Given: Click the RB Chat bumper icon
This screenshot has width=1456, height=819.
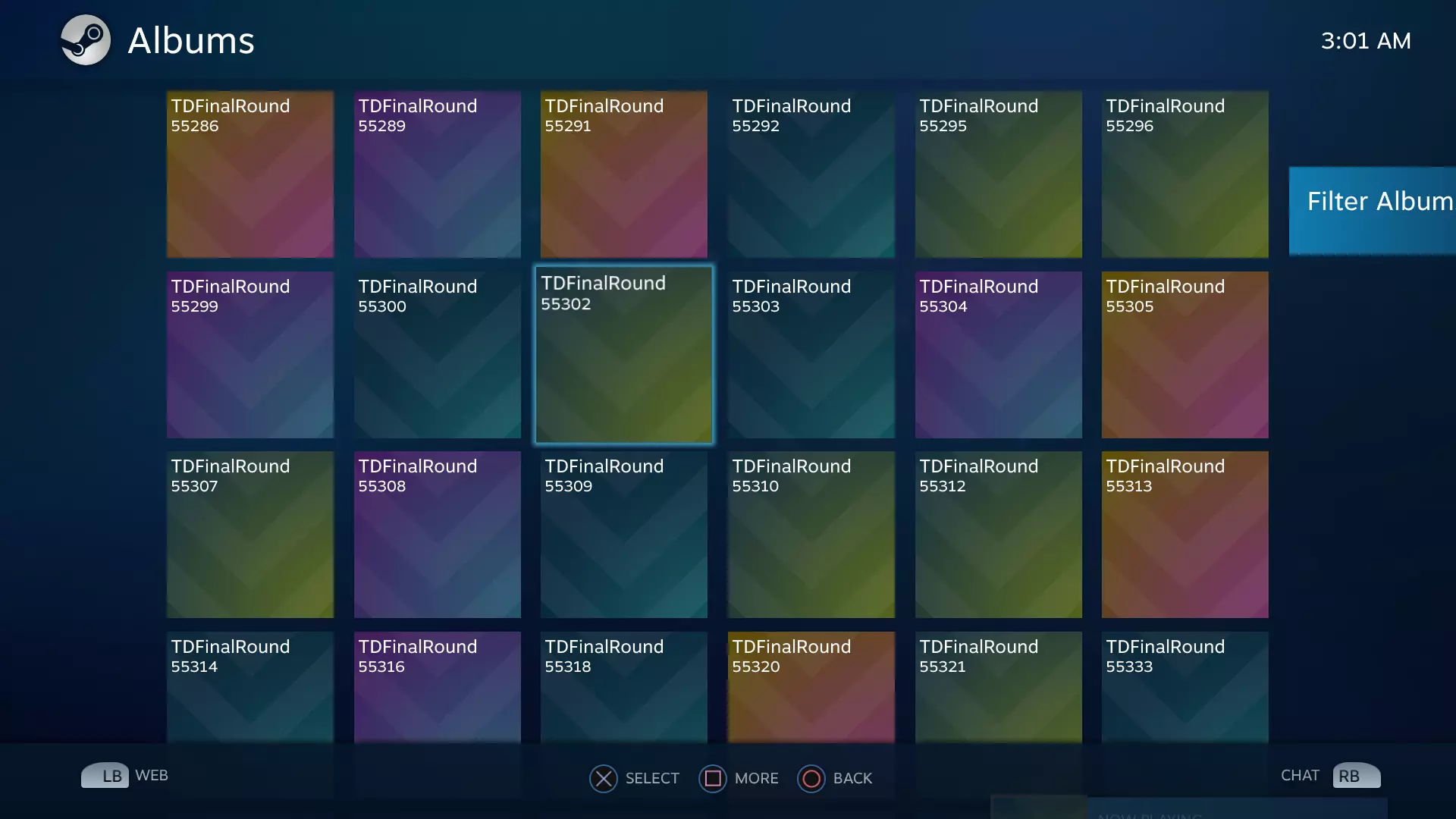Looking at the screenshot, I should coord(1356,775).
